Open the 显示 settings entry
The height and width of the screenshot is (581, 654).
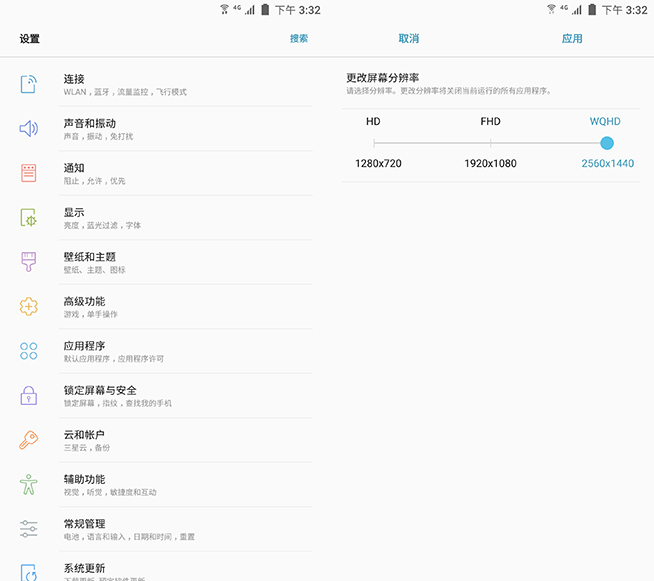pyautogui.click(x=186, y=218)
